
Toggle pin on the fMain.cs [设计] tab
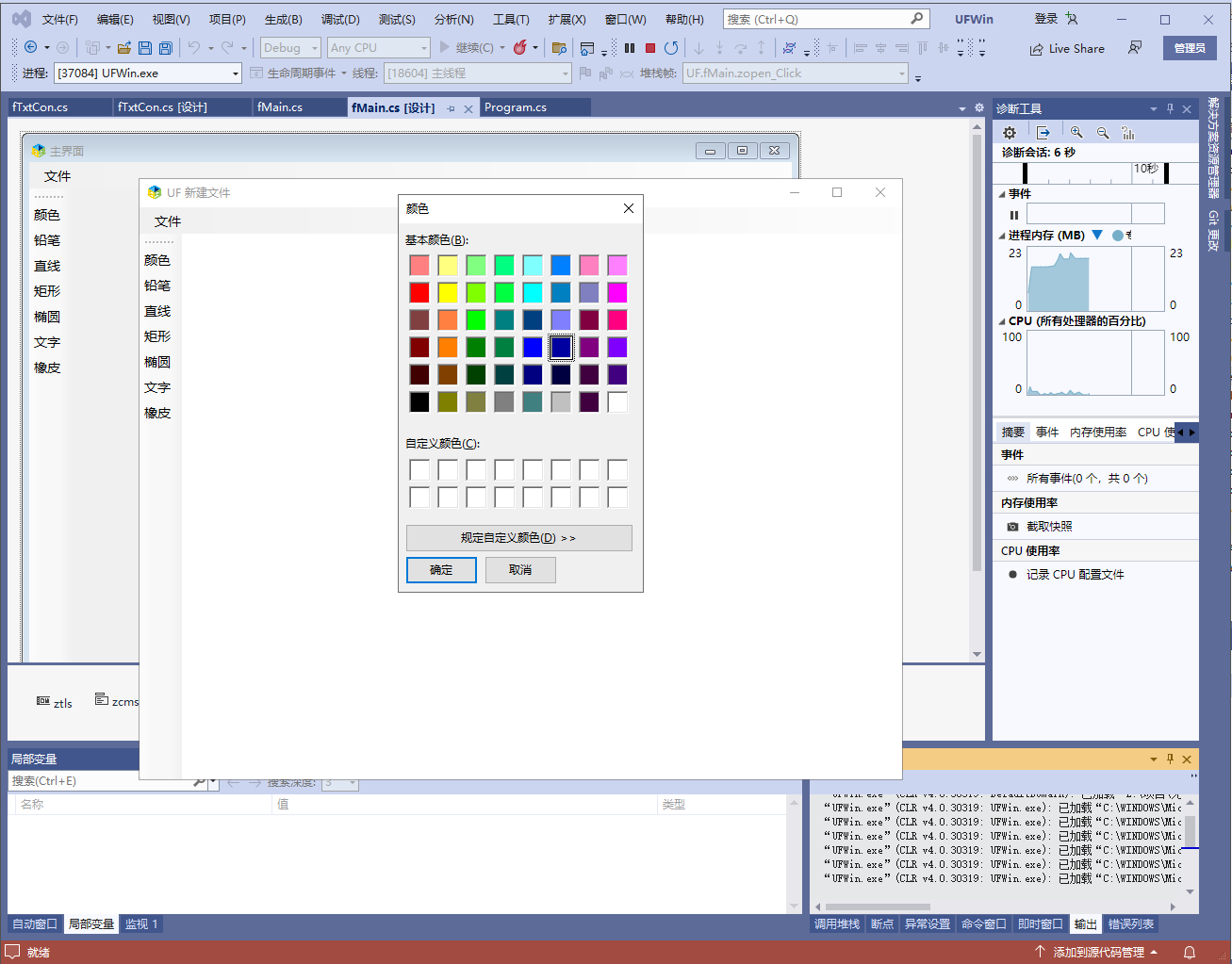point(451,108)
